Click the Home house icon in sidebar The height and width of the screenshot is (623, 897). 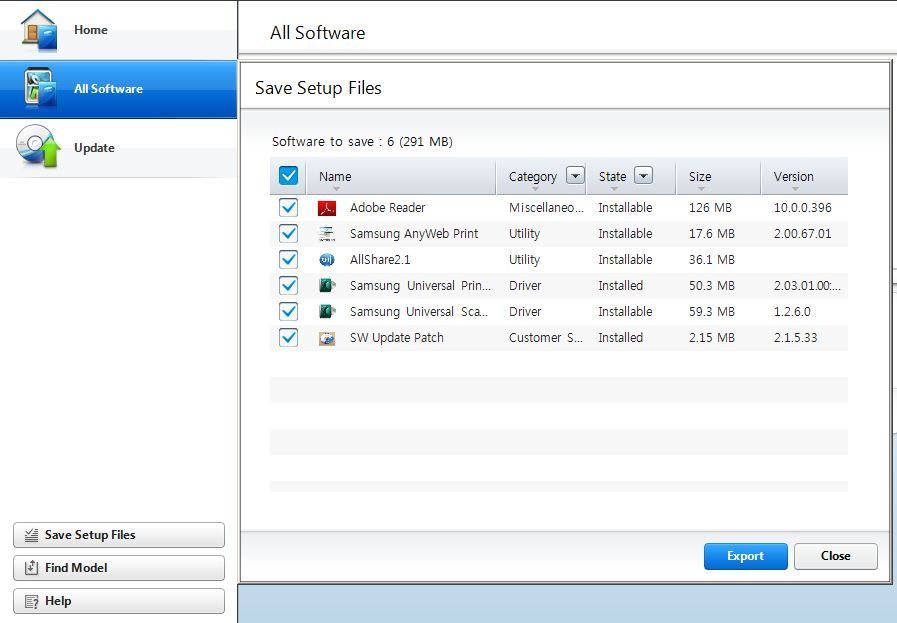(39, 30)
